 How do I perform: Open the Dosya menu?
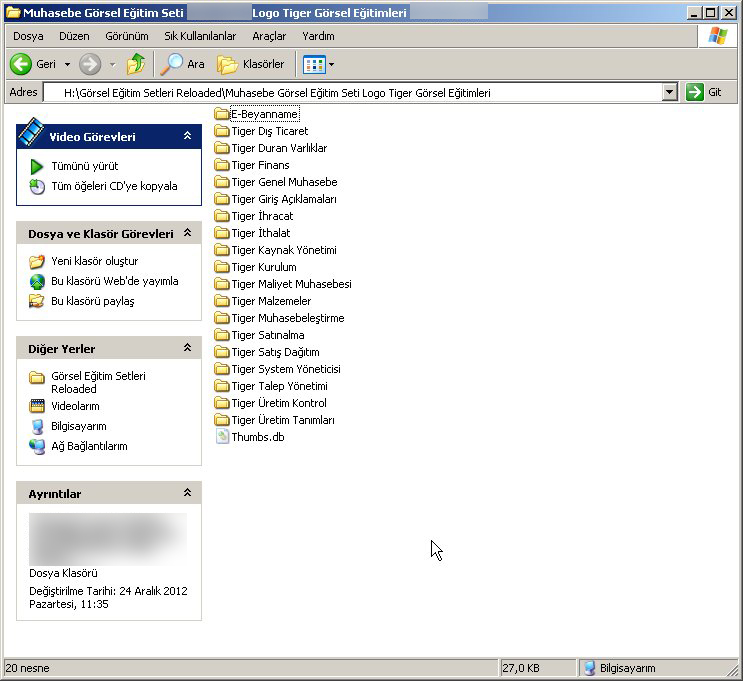tap(28, 36)
